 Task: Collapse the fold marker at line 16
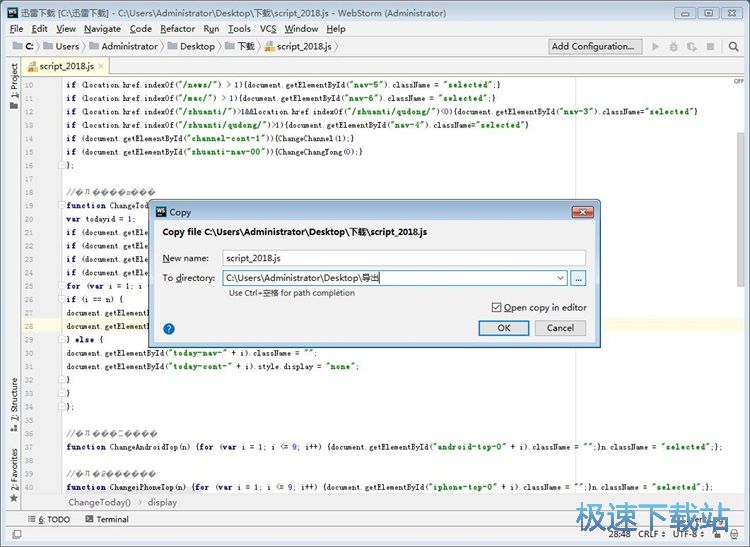tap(62, 165)
